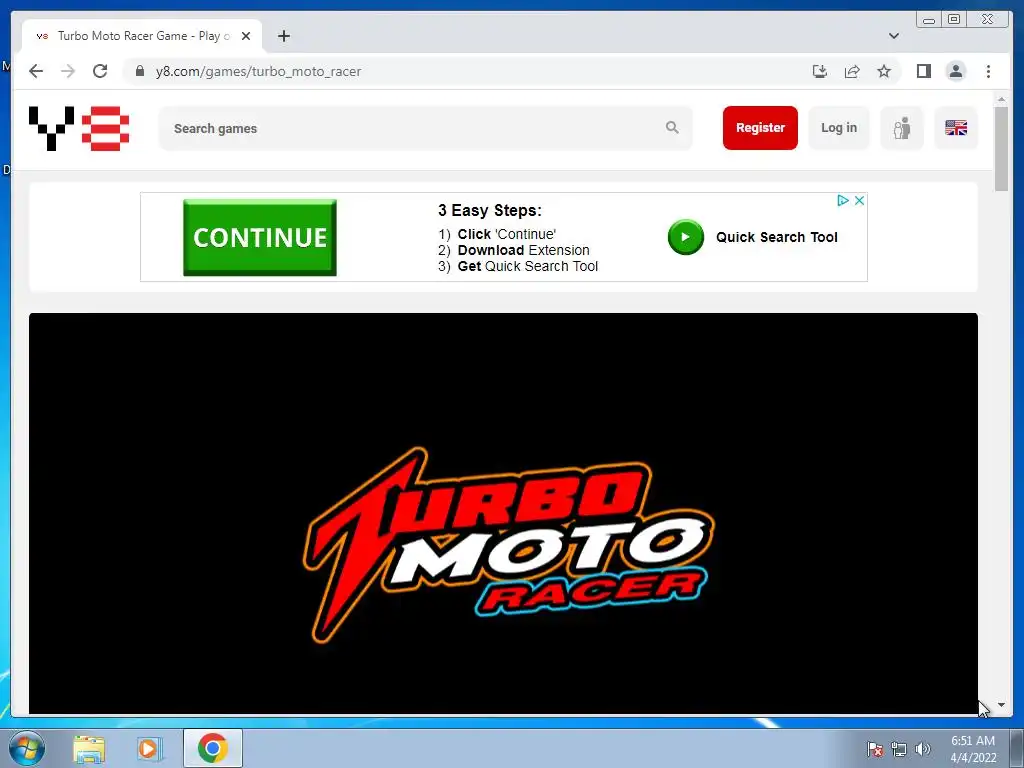
Task: Select the Turbo Moto Racer Game tab
Action: tap(142, 36)
